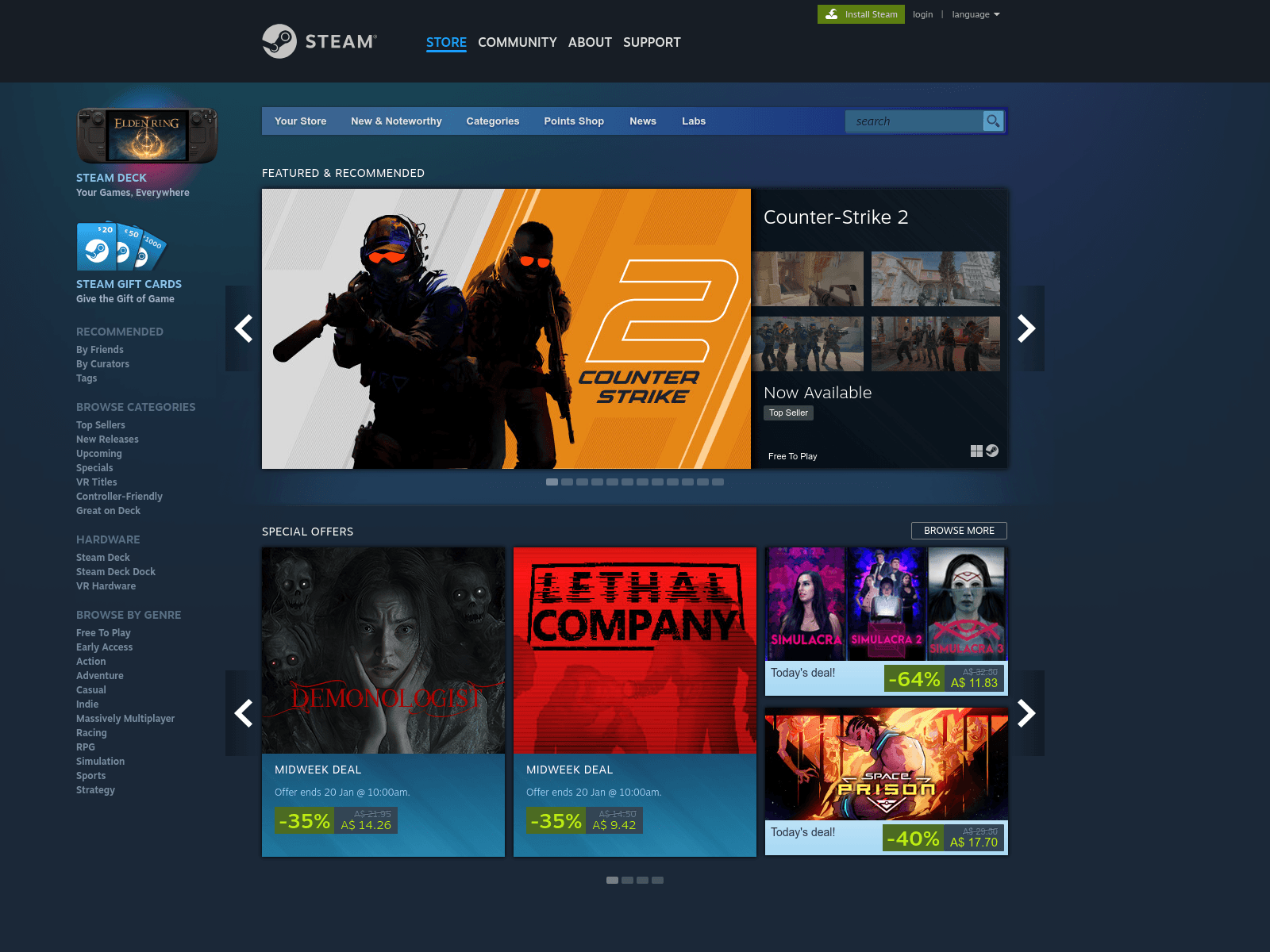1270x952 pixels.
Task: Browse the RPG genre
Action: point(86,747)
